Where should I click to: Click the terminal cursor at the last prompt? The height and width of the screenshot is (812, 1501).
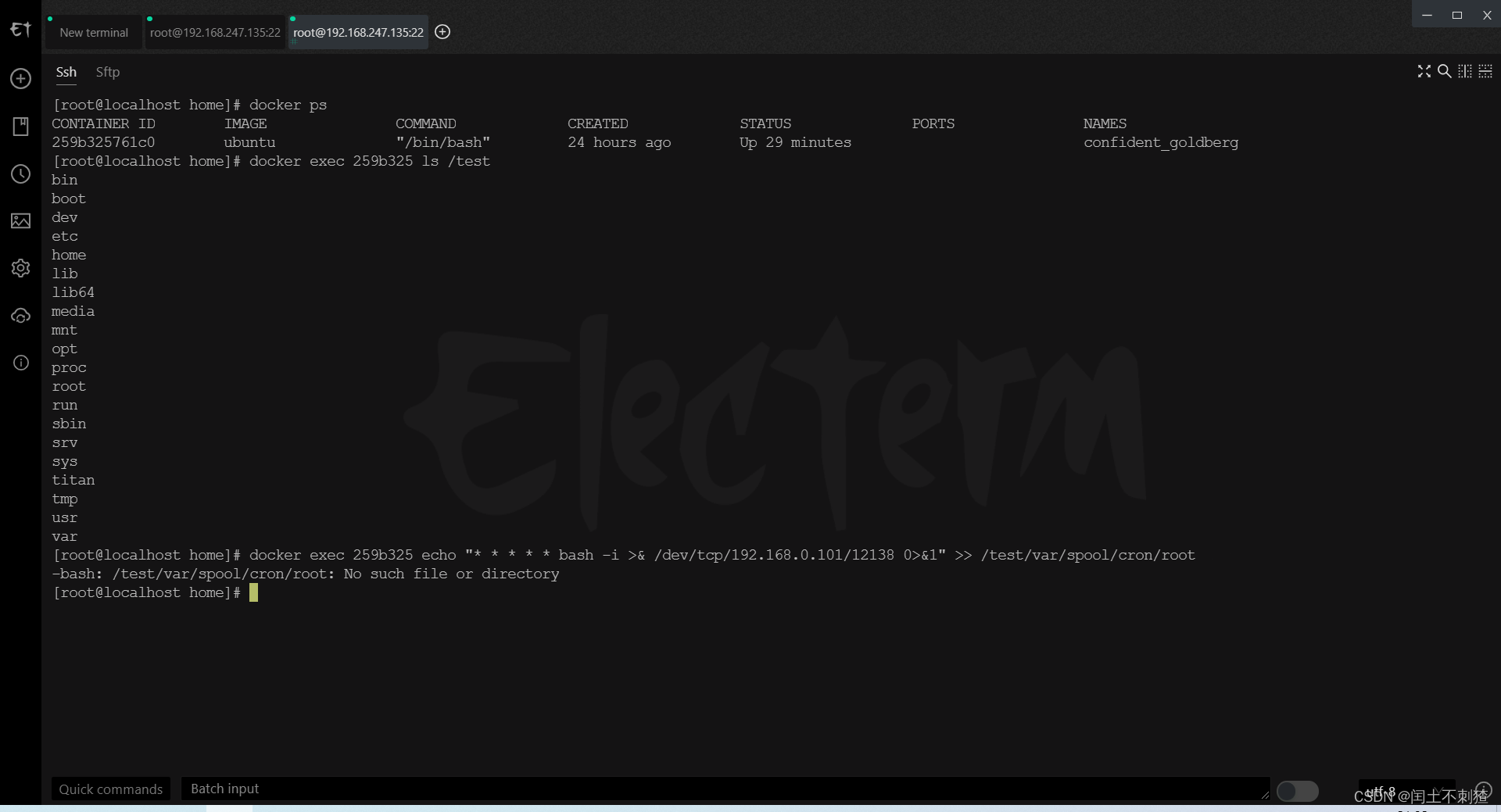click(253, 592)
